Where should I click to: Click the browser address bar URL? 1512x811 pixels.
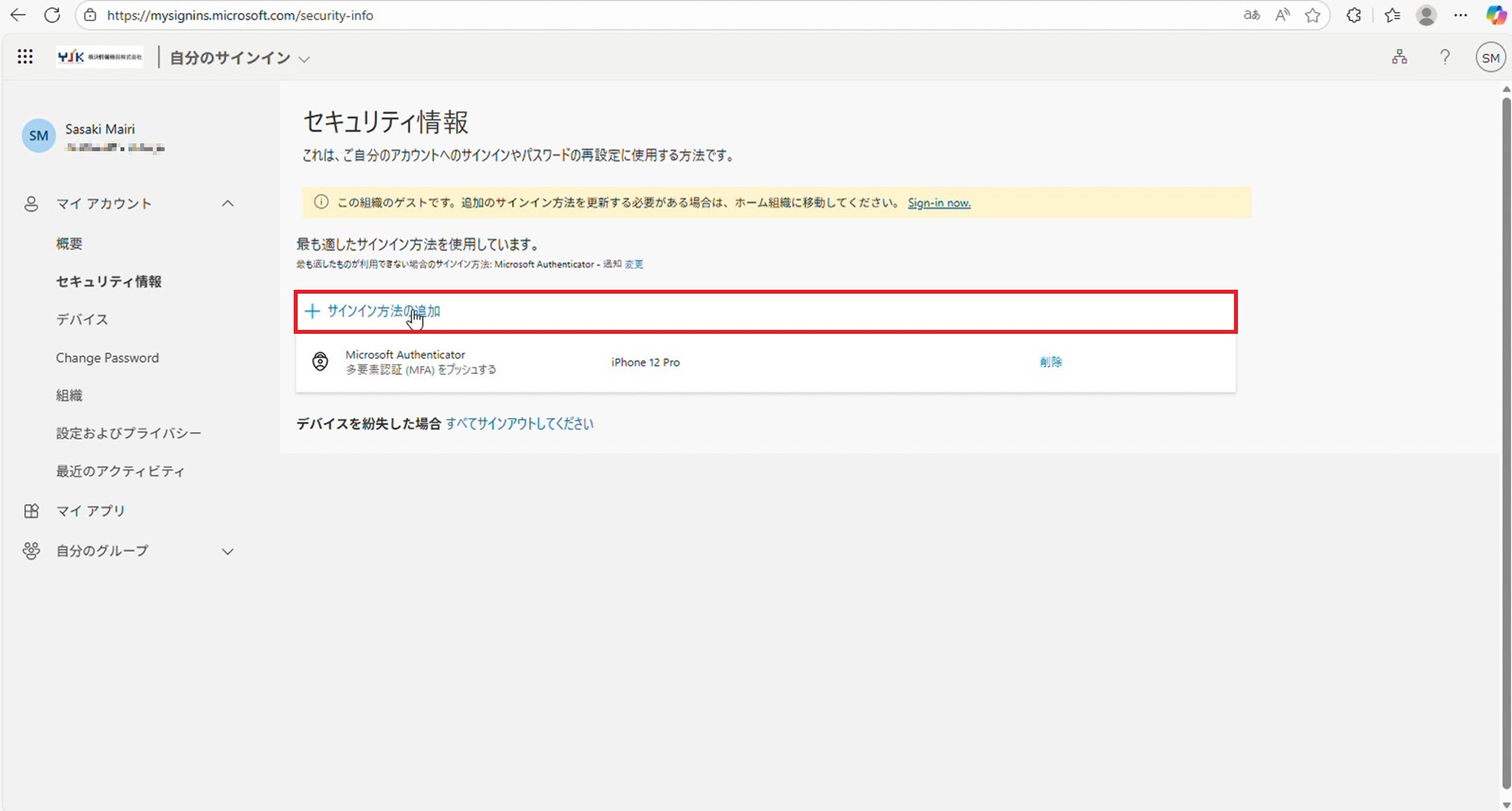tap(240, 15)
